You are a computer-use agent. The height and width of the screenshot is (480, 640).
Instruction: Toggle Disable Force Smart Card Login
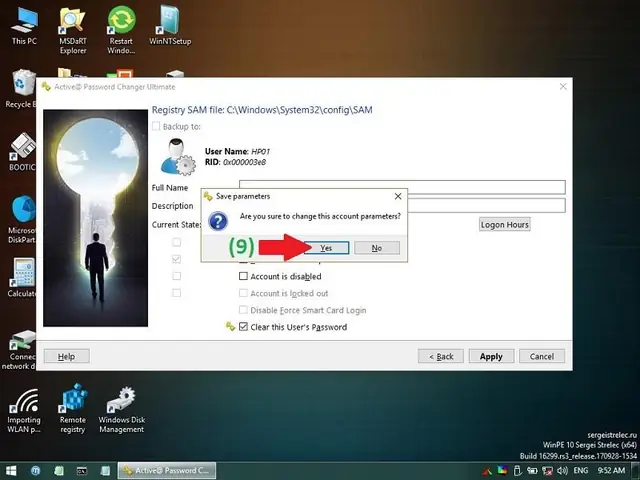[x=243, y=310]
